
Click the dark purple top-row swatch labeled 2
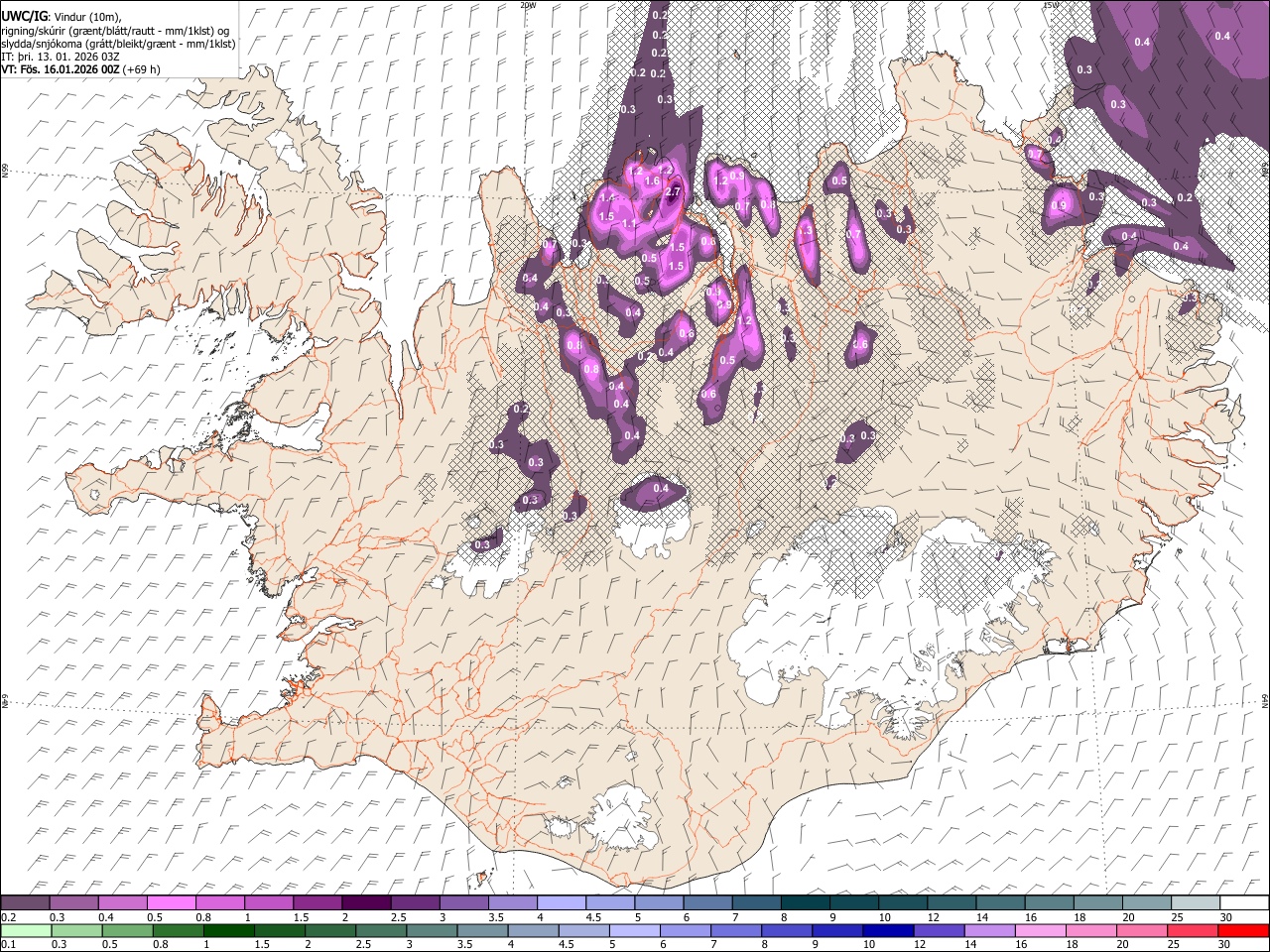365,902
